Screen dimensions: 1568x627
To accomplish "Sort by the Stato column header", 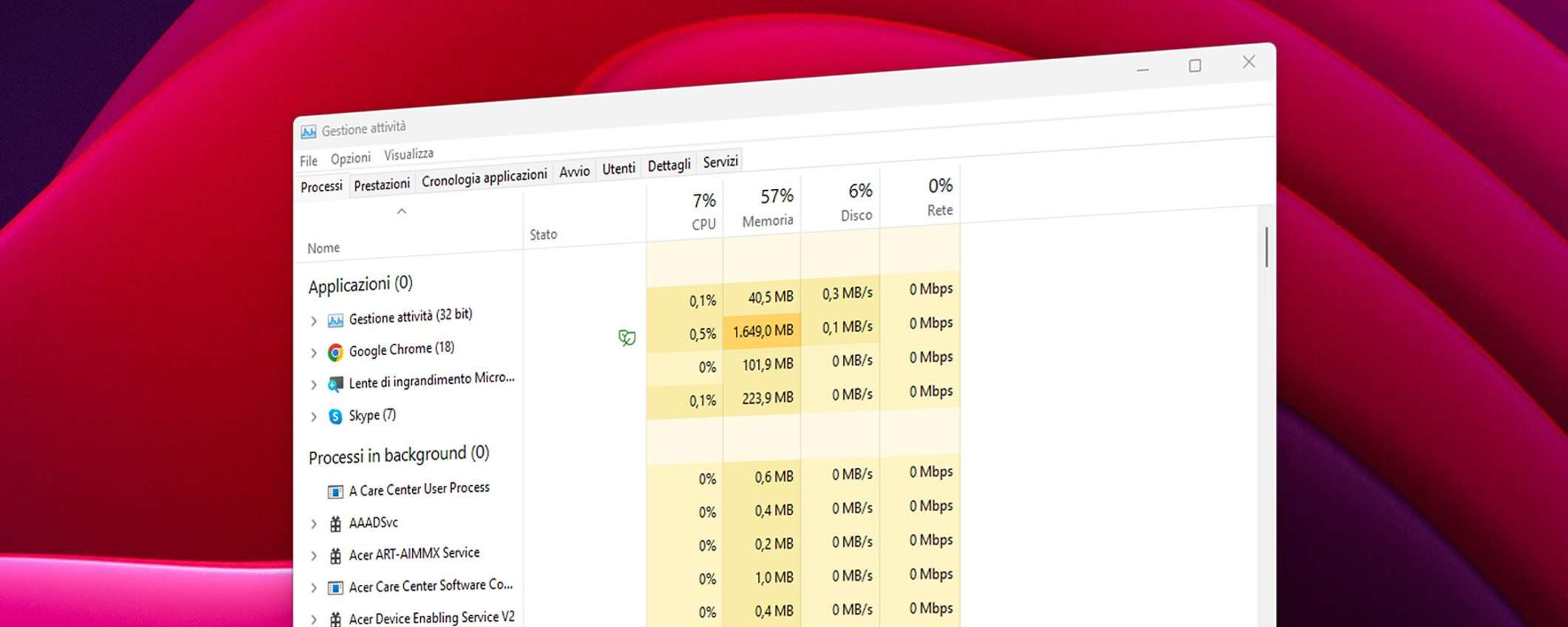I will [584, 219].
